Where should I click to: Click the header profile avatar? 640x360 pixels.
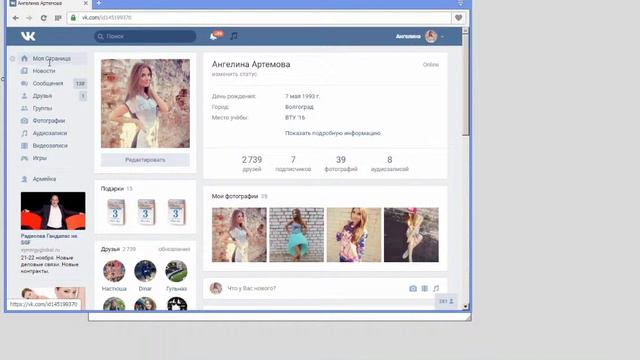point(431,36)
